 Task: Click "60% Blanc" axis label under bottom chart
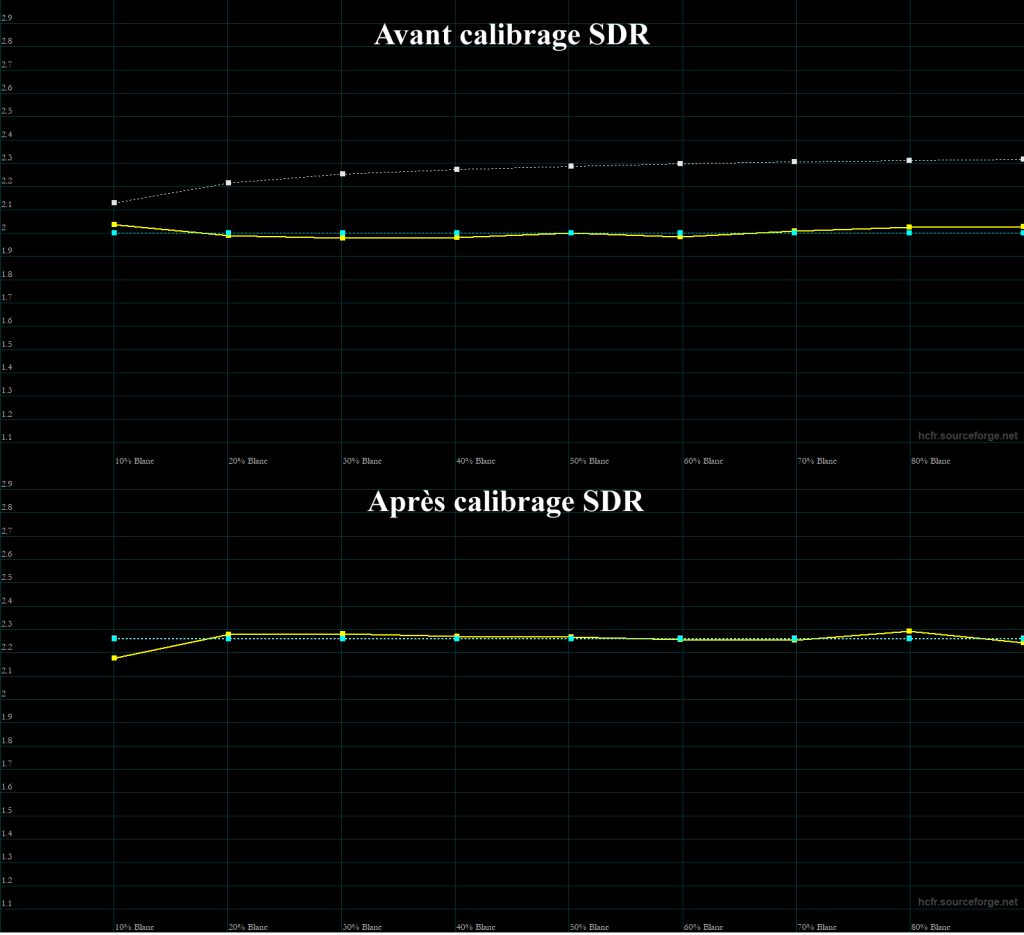(x=703, y=927)
